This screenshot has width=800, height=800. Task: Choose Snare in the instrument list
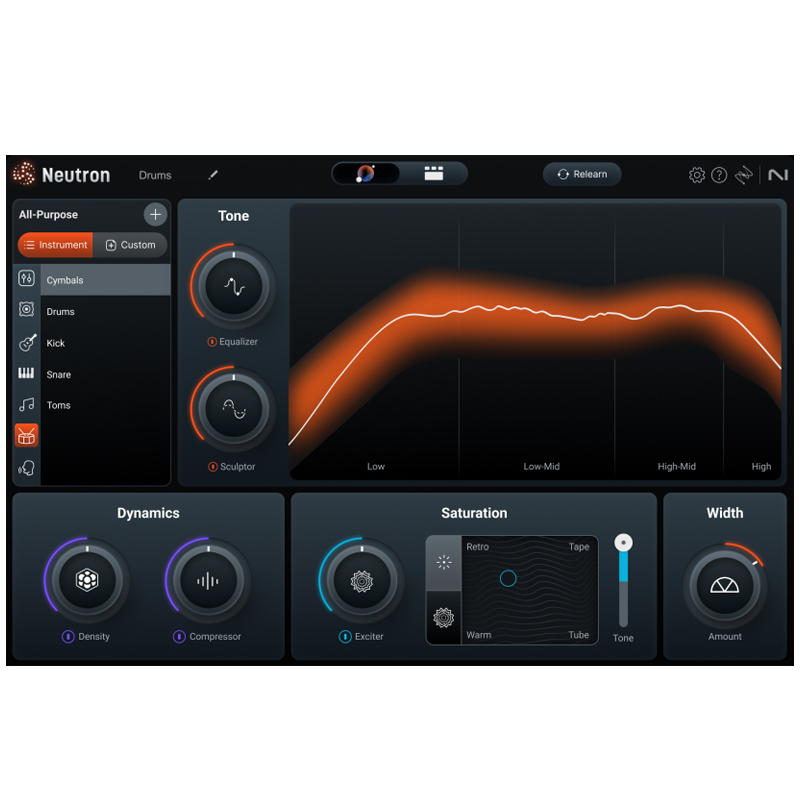point(105,374)
